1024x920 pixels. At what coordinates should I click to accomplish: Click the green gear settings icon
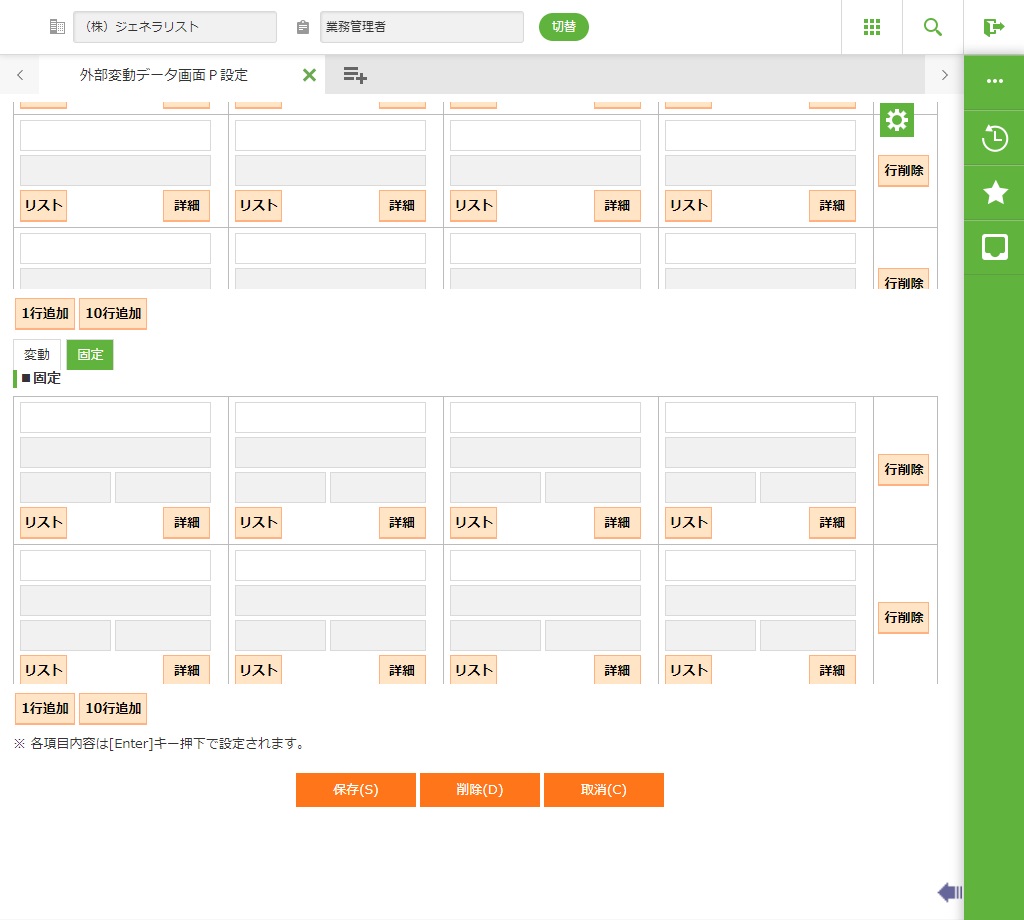(897, 121)
